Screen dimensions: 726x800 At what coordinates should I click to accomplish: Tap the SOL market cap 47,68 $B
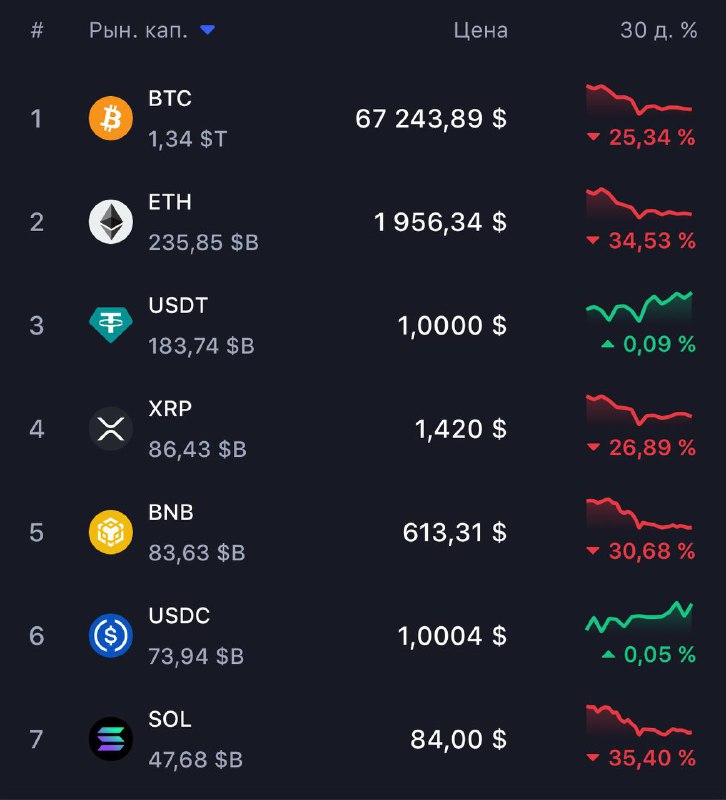click(x=195, y=760)
